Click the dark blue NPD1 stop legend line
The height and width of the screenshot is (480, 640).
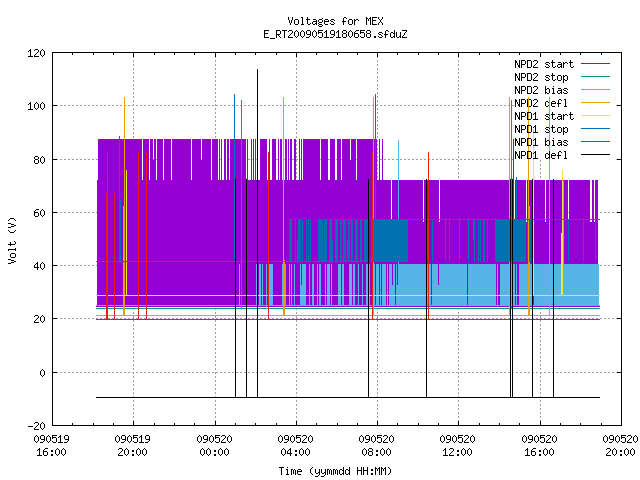(x=596, y=129)
